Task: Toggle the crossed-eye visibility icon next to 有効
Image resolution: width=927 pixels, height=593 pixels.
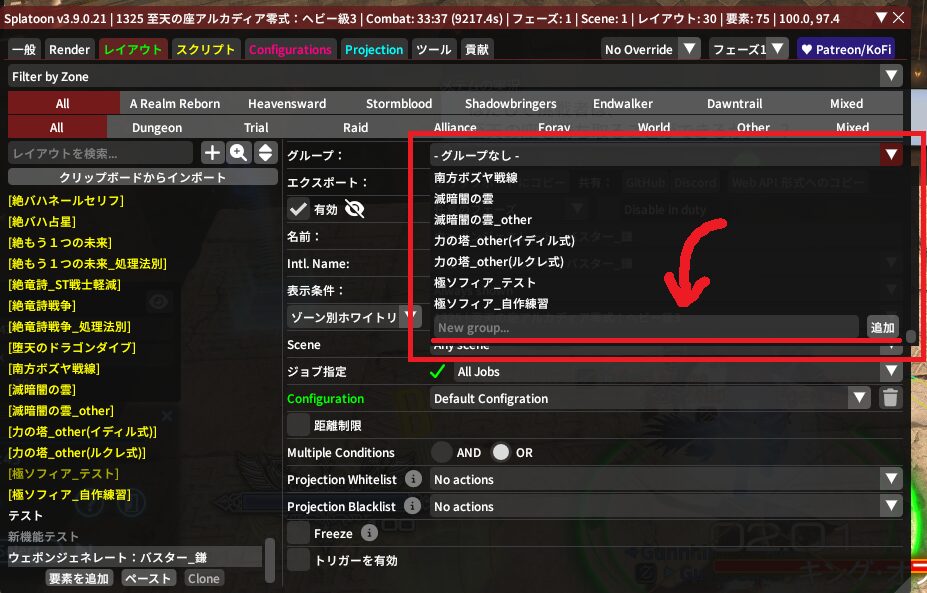Action: tap(354, 209)
